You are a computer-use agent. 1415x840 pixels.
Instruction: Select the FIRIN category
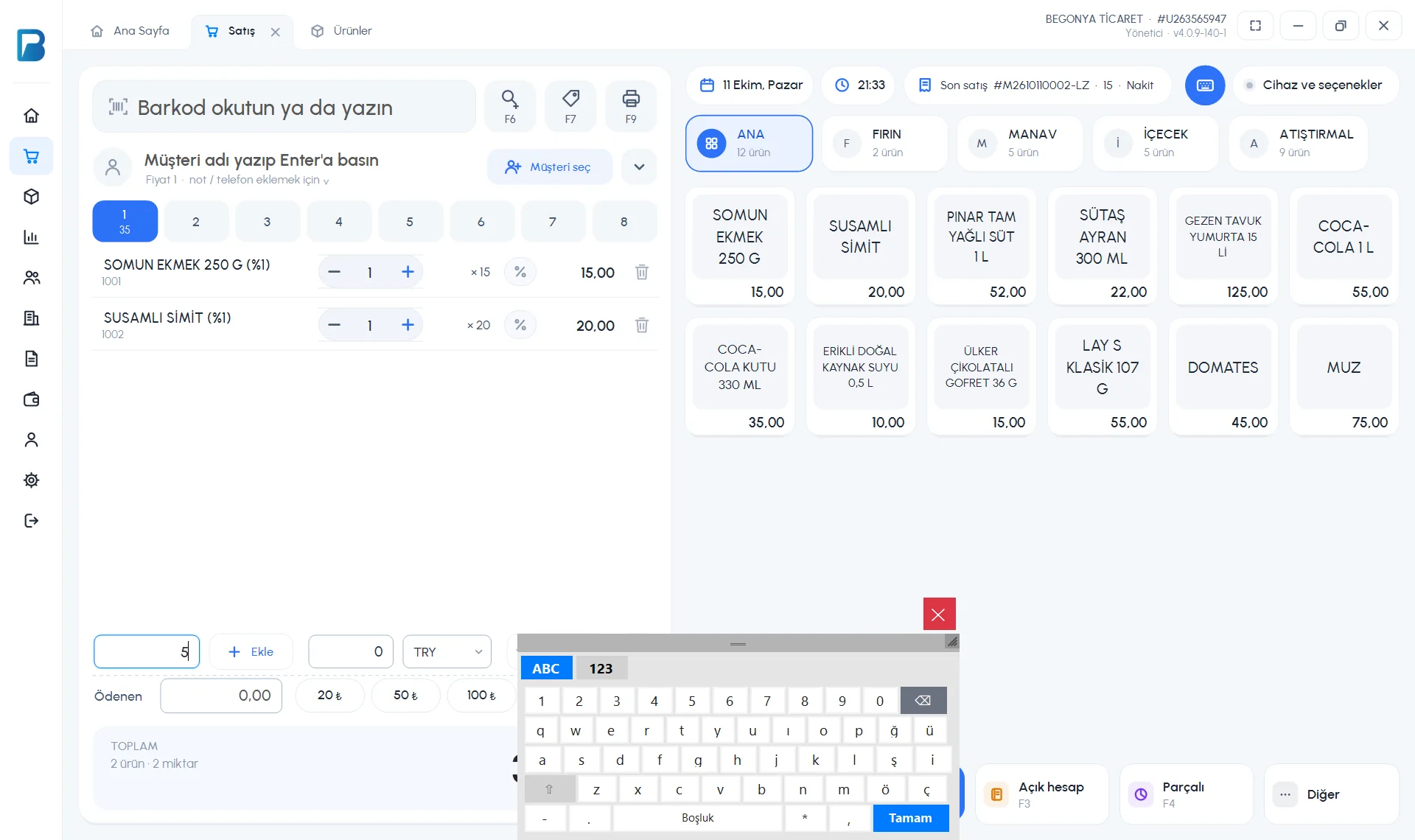coord(884,143)
